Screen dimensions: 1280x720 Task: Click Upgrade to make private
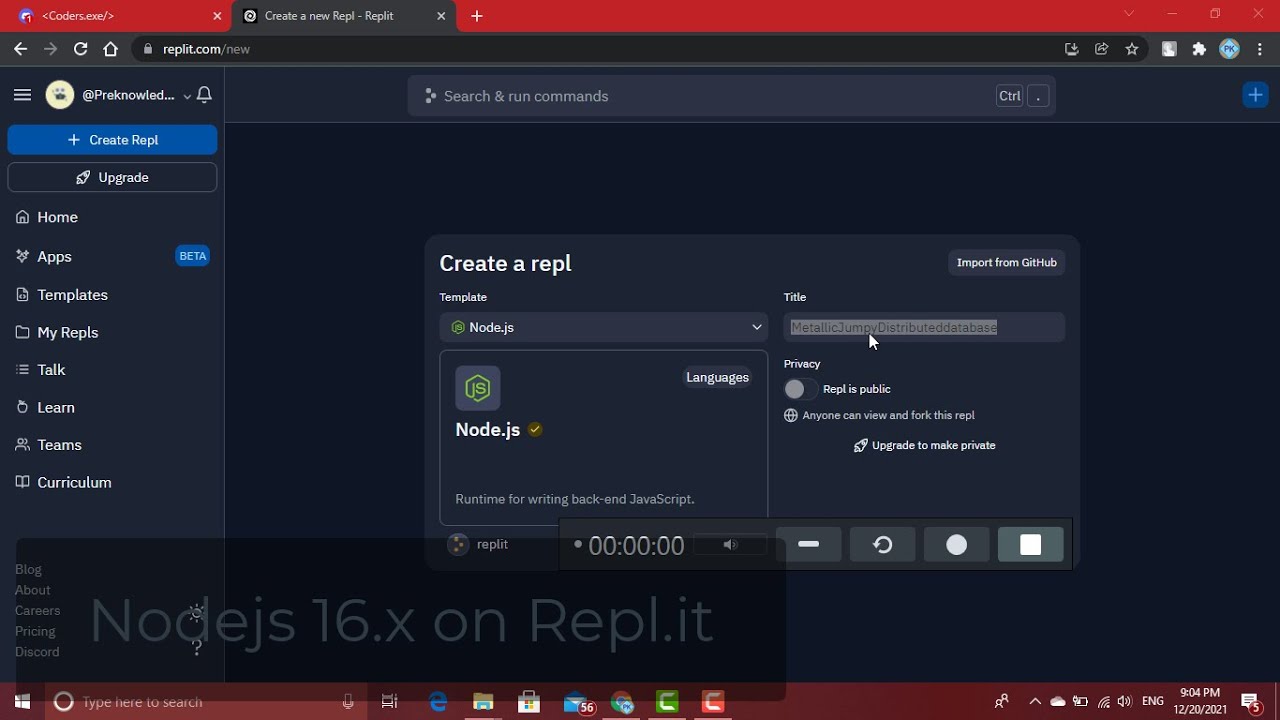tap(924, 445)
